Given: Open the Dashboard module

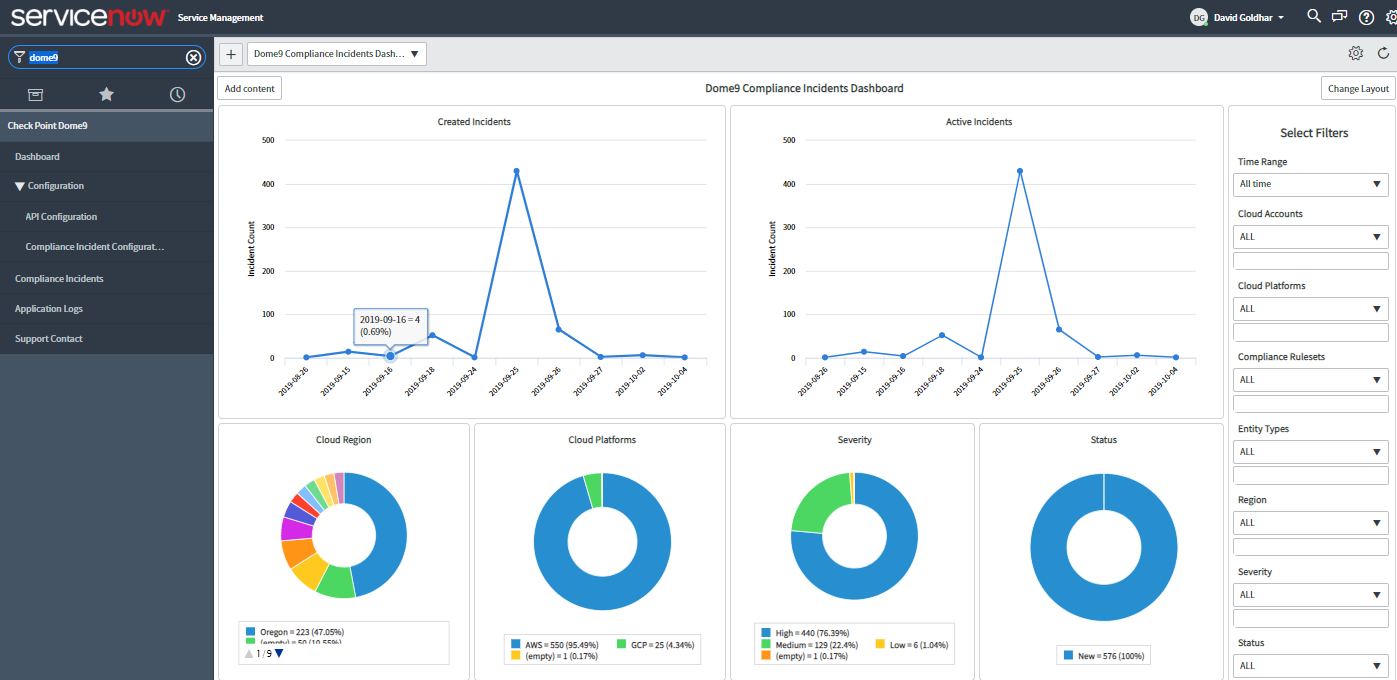Looking at the screenshot, I should pyautogui.click(x=107, y=157).
